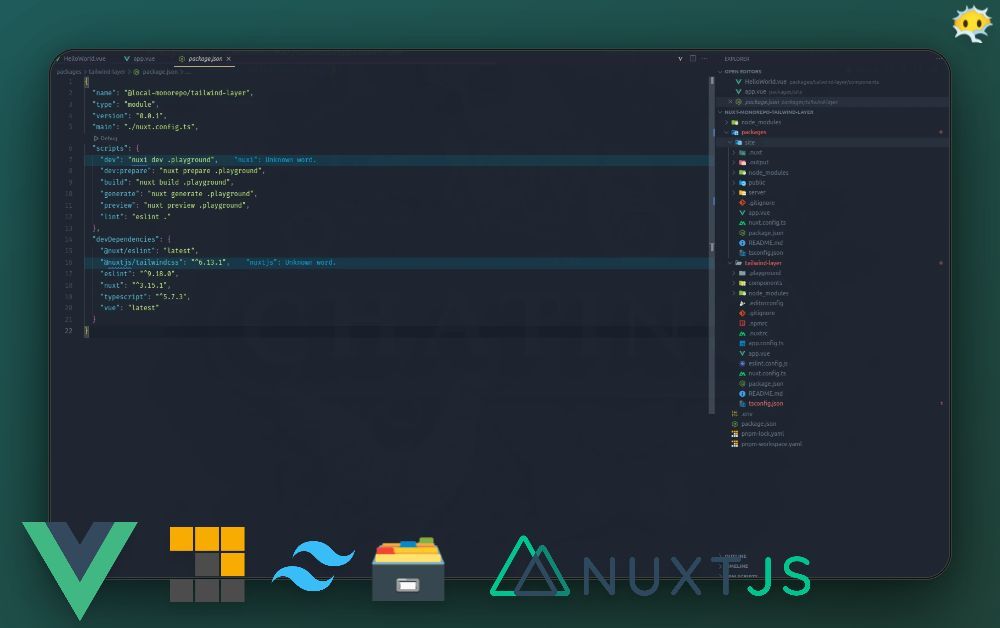
Task: Collapse the tailwind-layer folder
Action: point(730,263)
